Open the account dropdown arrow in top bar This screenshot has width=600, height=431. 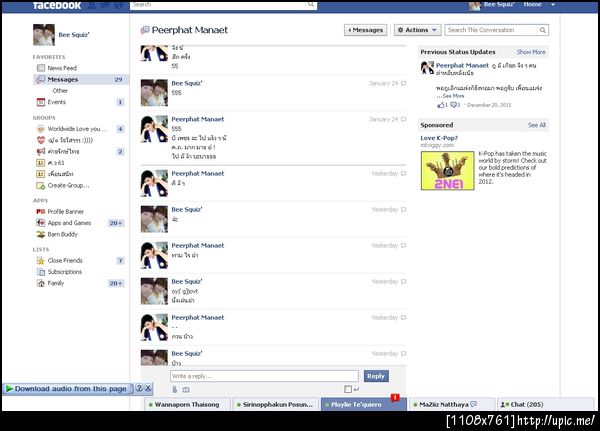(553, 5)
